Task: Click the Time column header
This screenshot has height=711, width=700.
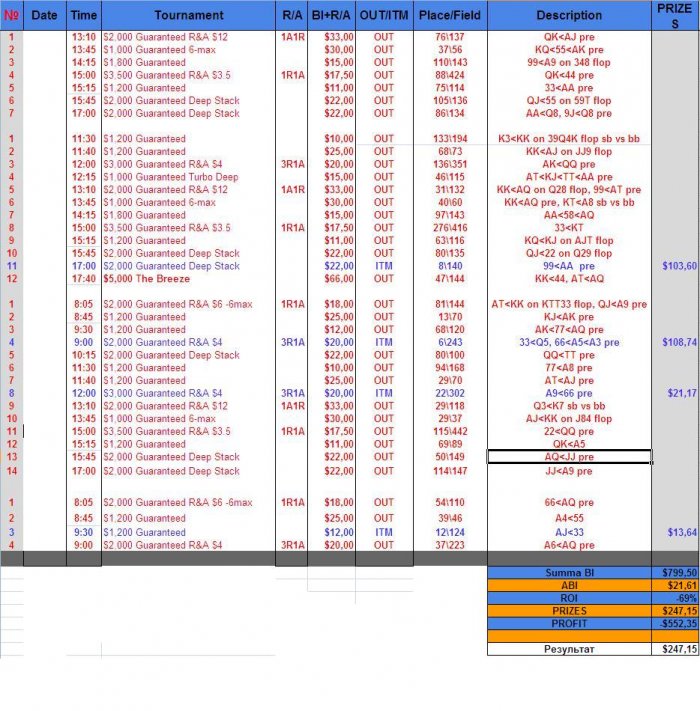Action: tap(84, 15)
